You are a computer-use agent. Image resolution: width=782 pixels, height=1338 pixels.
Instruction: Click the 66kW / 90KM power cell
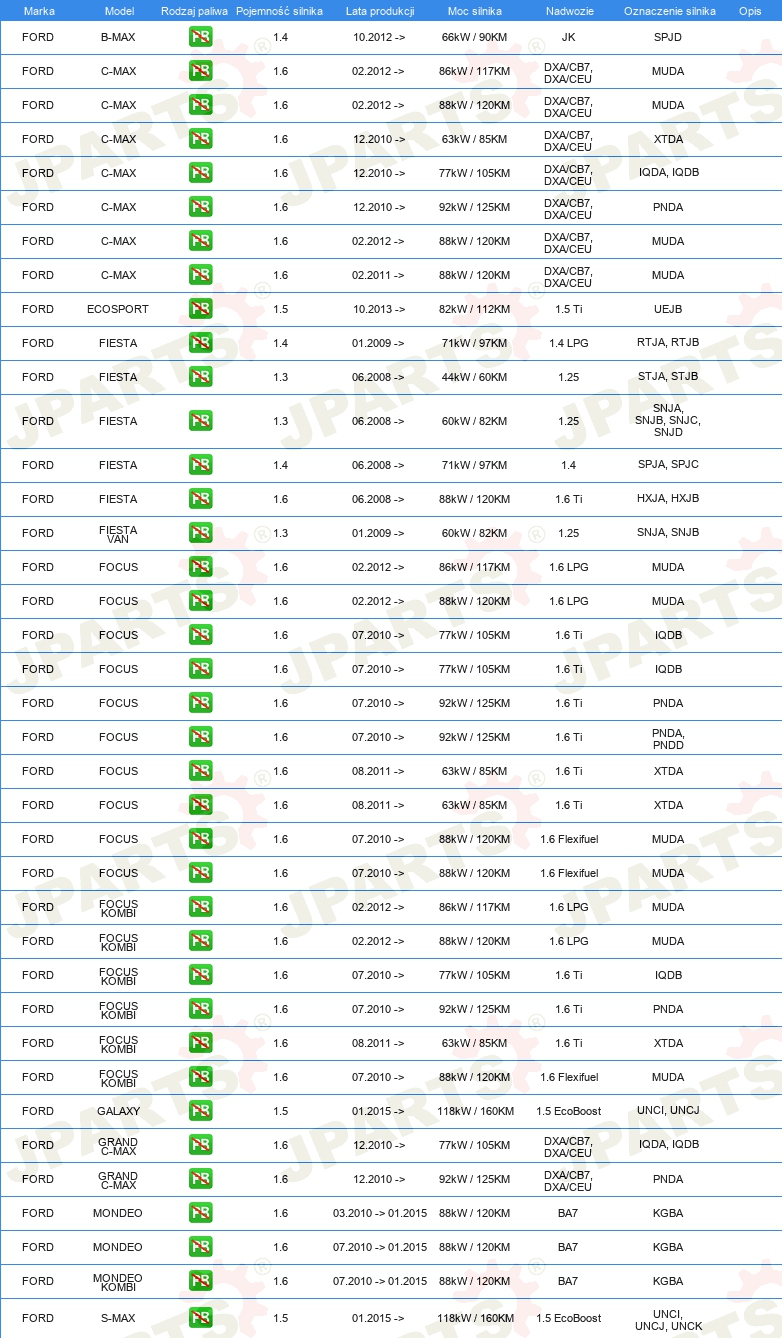point(475,37)
